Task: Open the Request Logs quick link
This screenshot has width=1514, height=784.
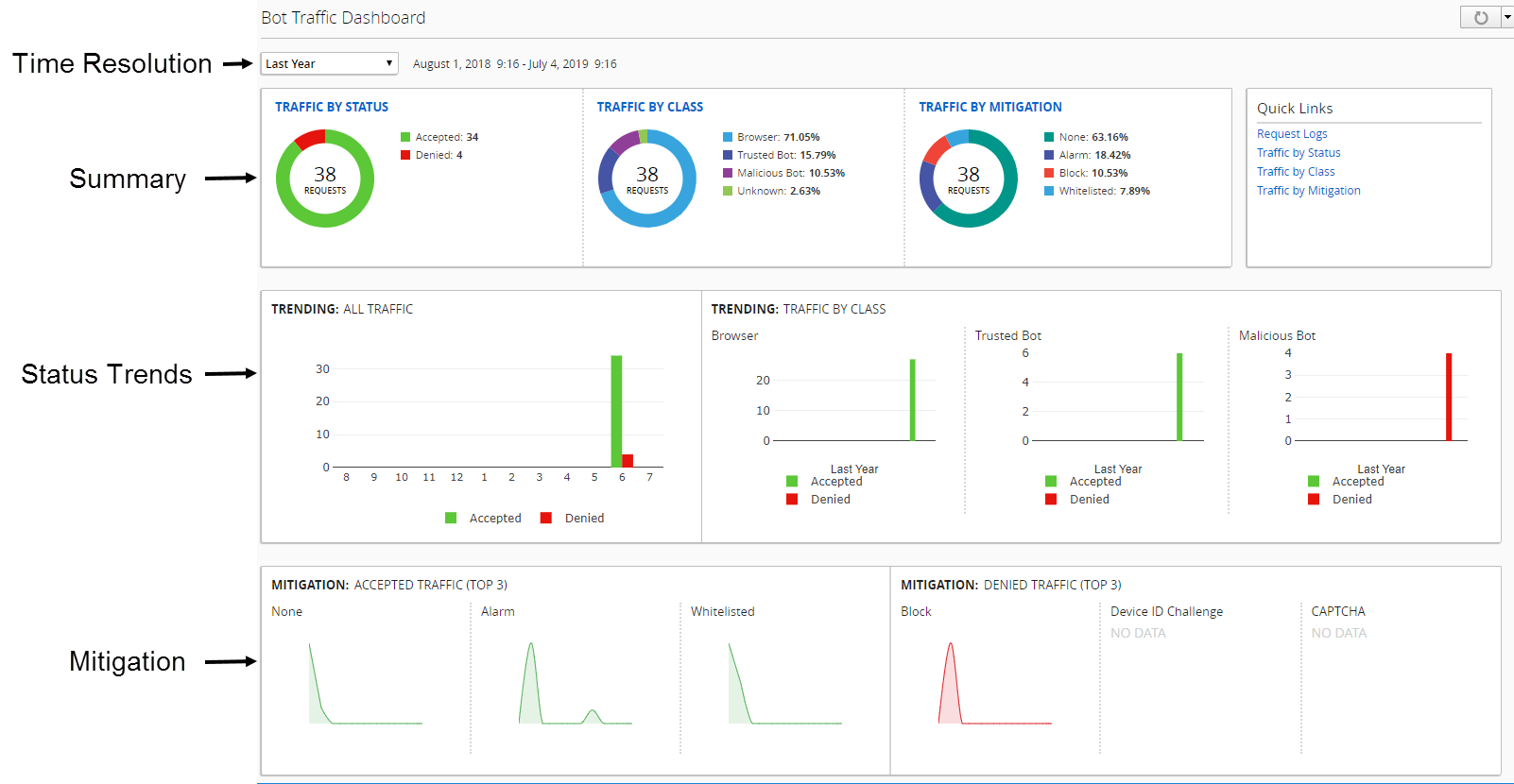Action: tap(1292, 134)
